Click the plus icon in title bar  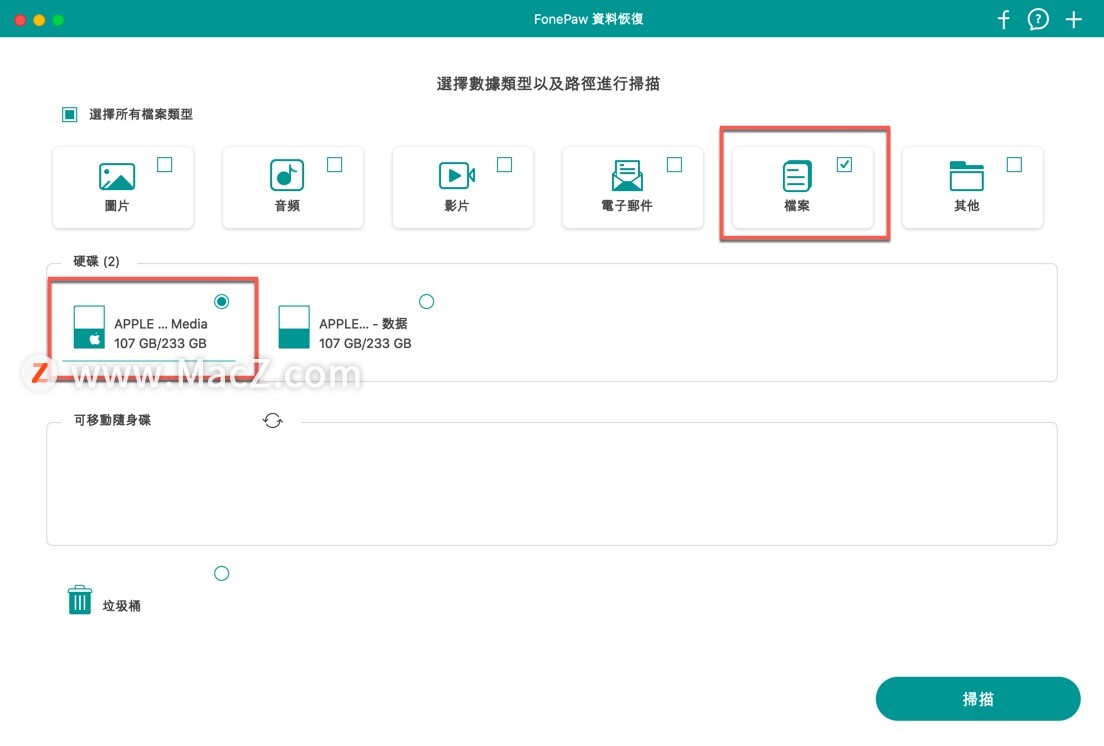click(x=1073, y=19)
